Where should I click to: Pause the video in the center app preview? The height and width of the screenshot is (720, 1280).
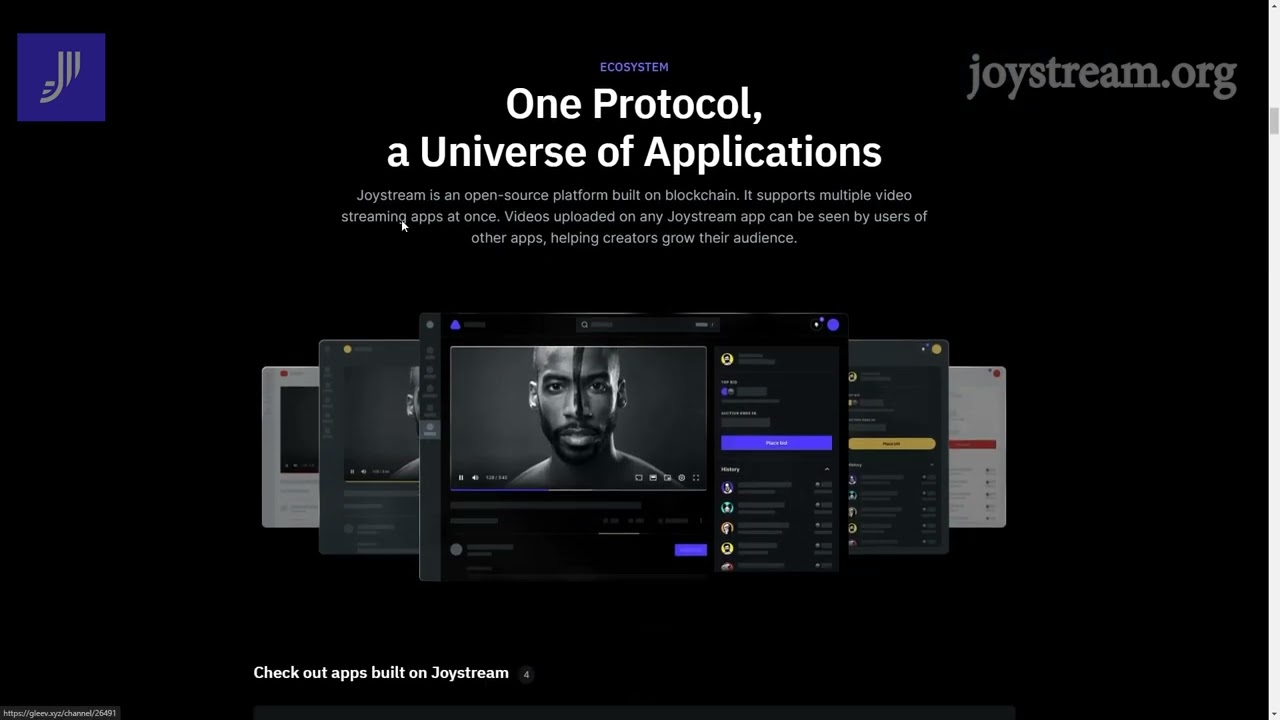[x=461, y=478]
